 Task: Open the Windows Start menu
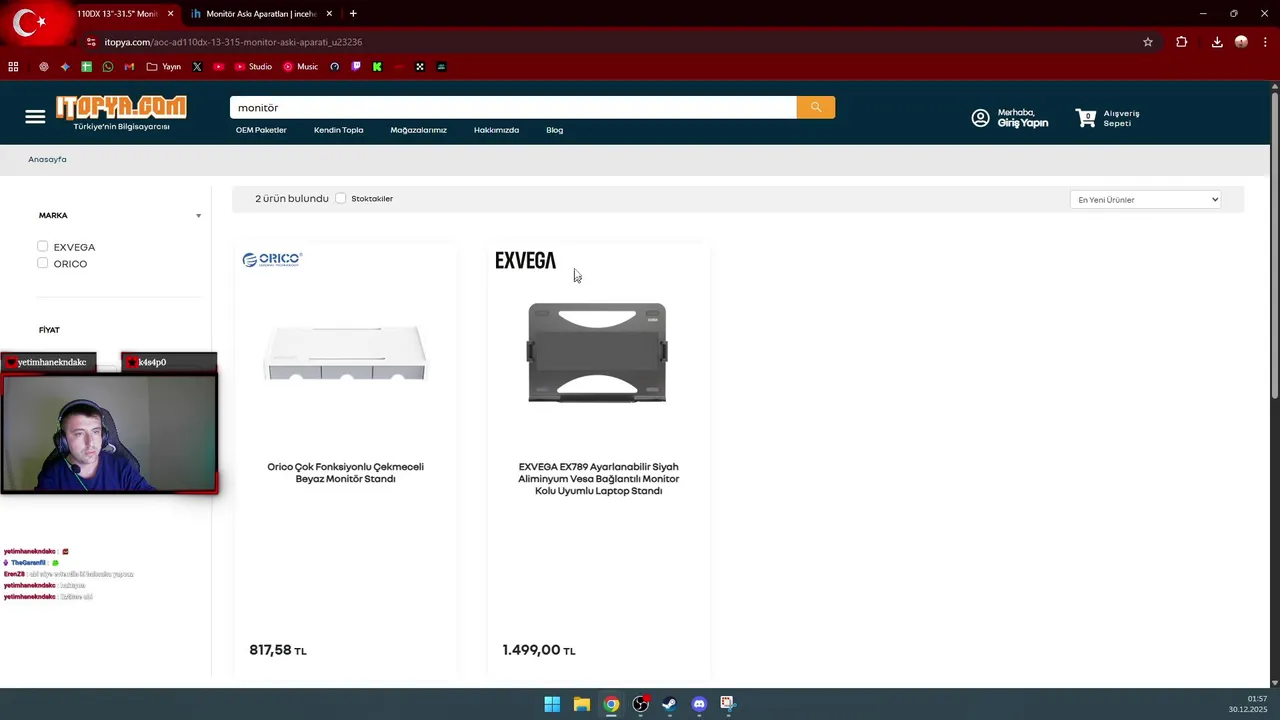[x=552, y=704]
